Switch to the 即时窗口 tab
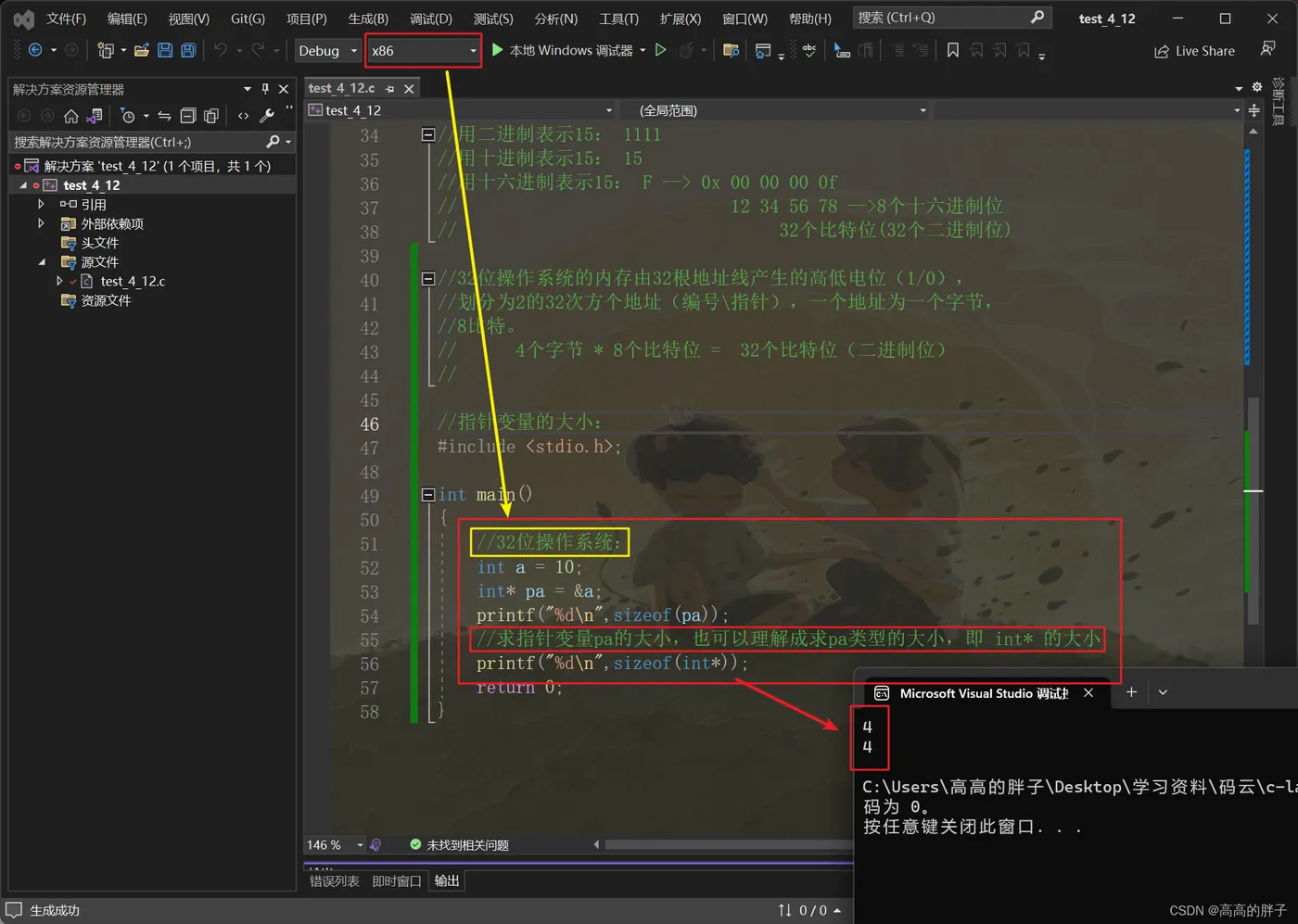This screenshot has width=1298, height=924. [x=396, y=881]
